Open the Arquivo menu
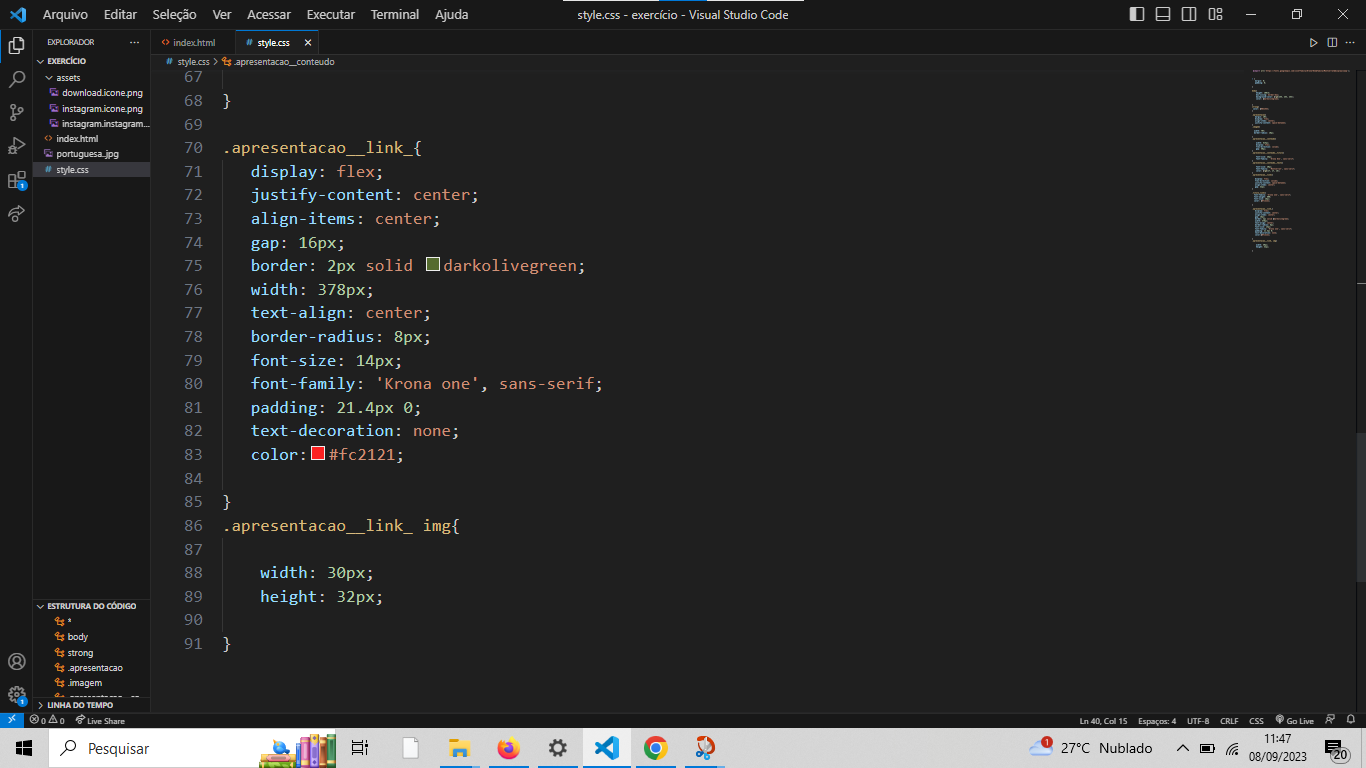Screen dimensions: 1366x768 (x=65, y=15)
